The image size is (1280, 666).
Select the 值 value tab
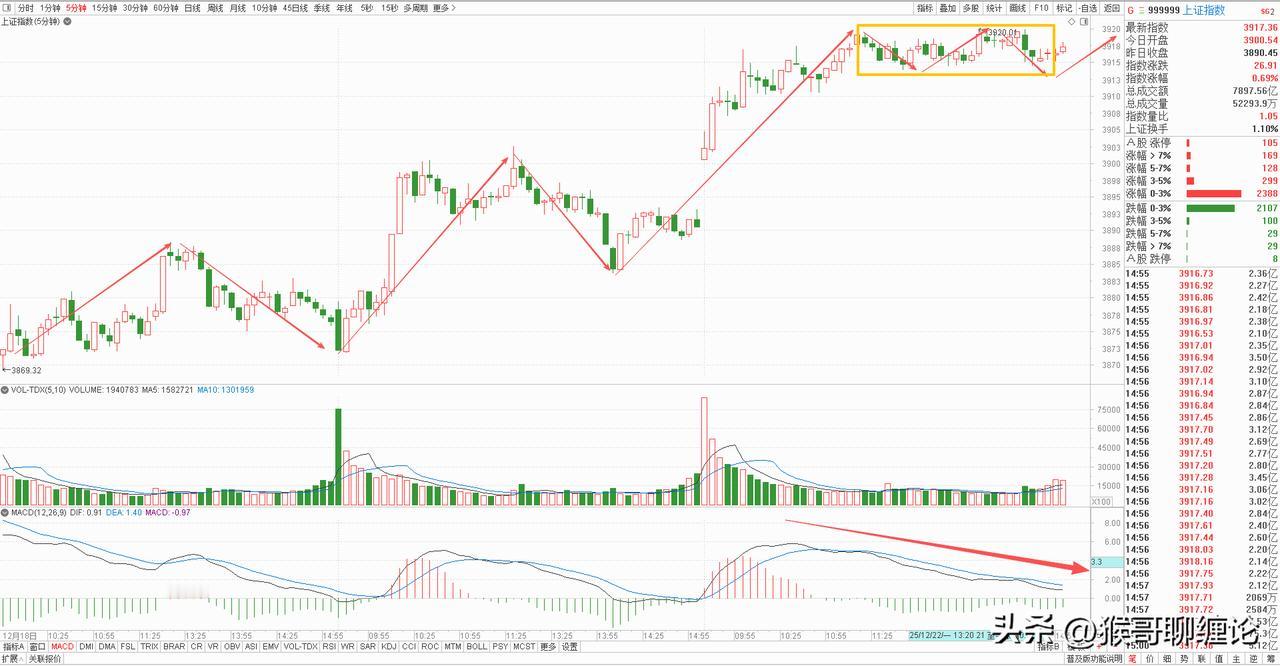pyautogui.click(x=1219, y=659)
